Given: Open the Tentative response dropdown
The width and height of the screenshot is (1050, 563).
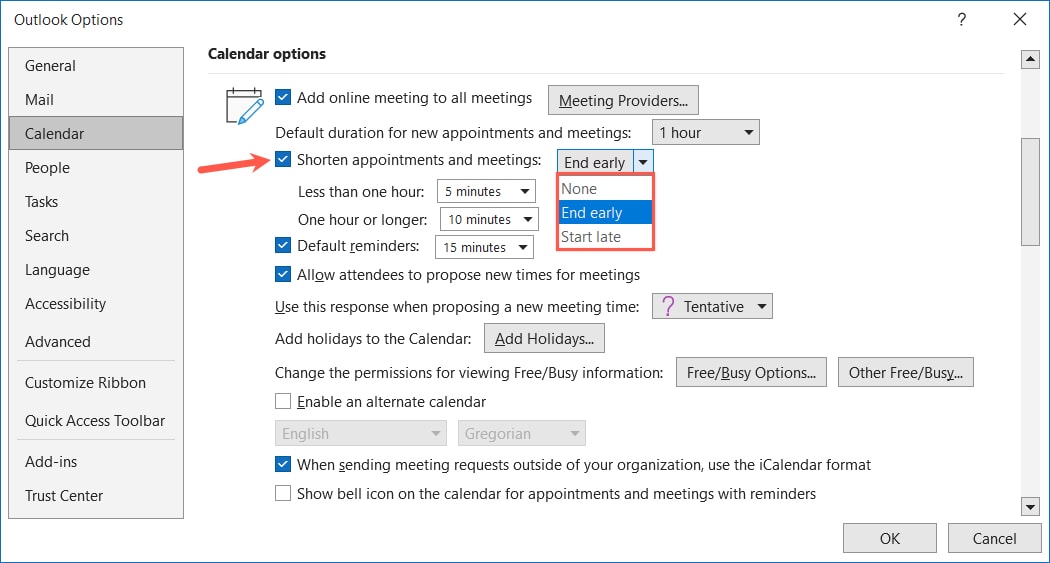Looking at the screenshot, I should pyautogui.click(x=712, y=306).
